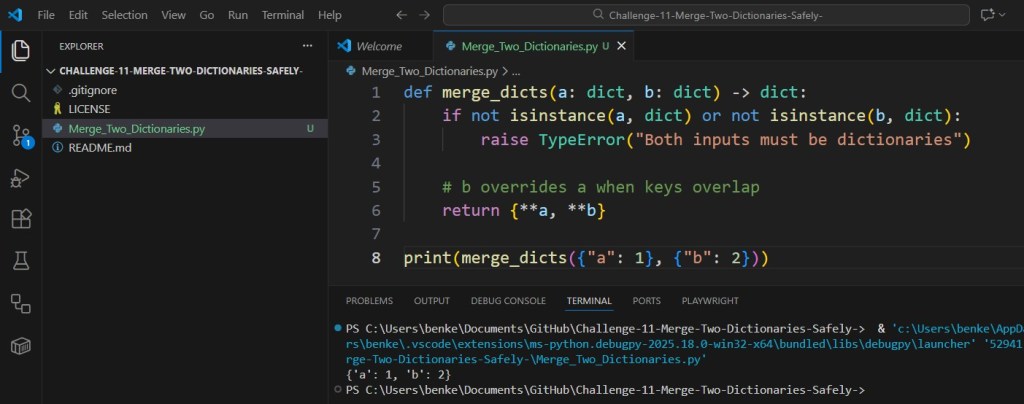Image resolution: width=1024 pixels, height=404 pixels.
Task: Go forward with the right arrow
Action: coord(424,15)
